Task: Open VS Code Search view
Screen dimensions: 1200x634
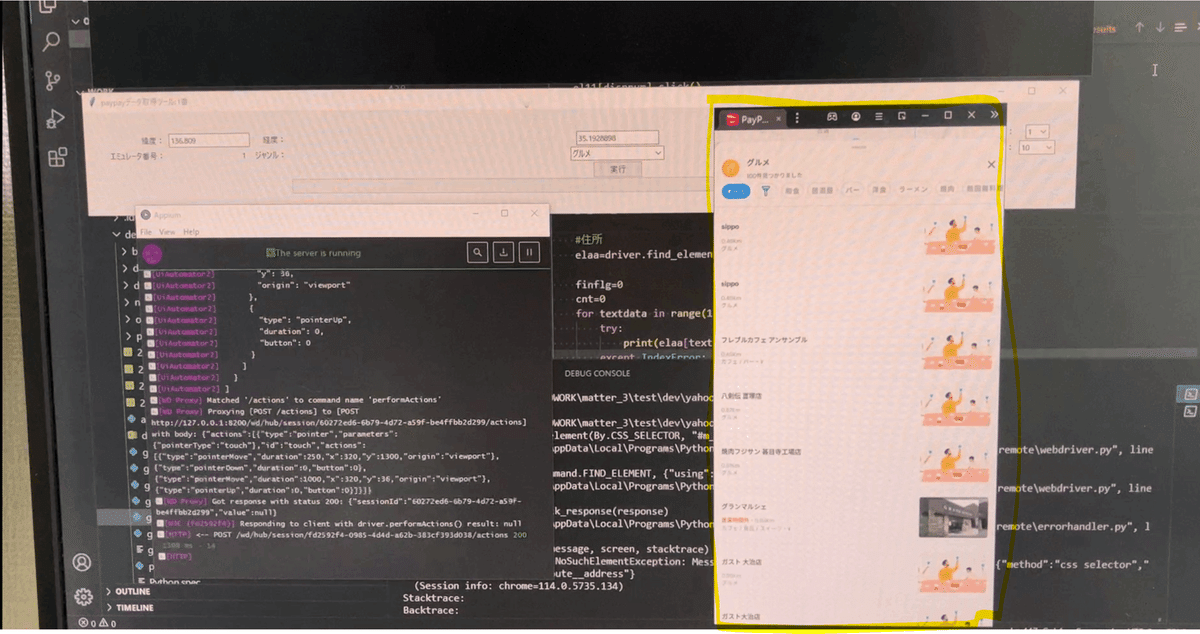Action: 51,42
